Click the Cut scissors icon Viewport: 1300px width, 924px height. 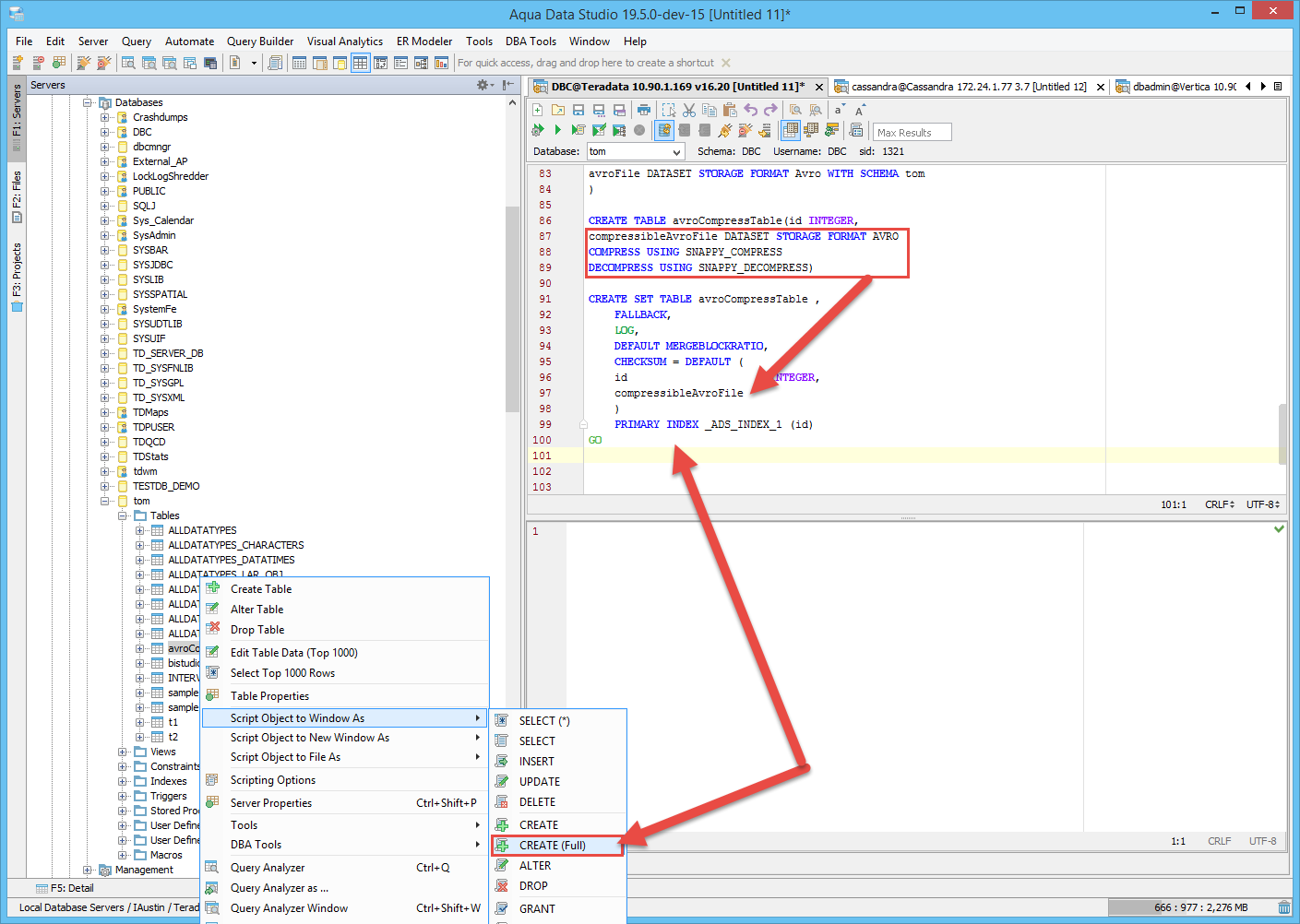(689, 110)
